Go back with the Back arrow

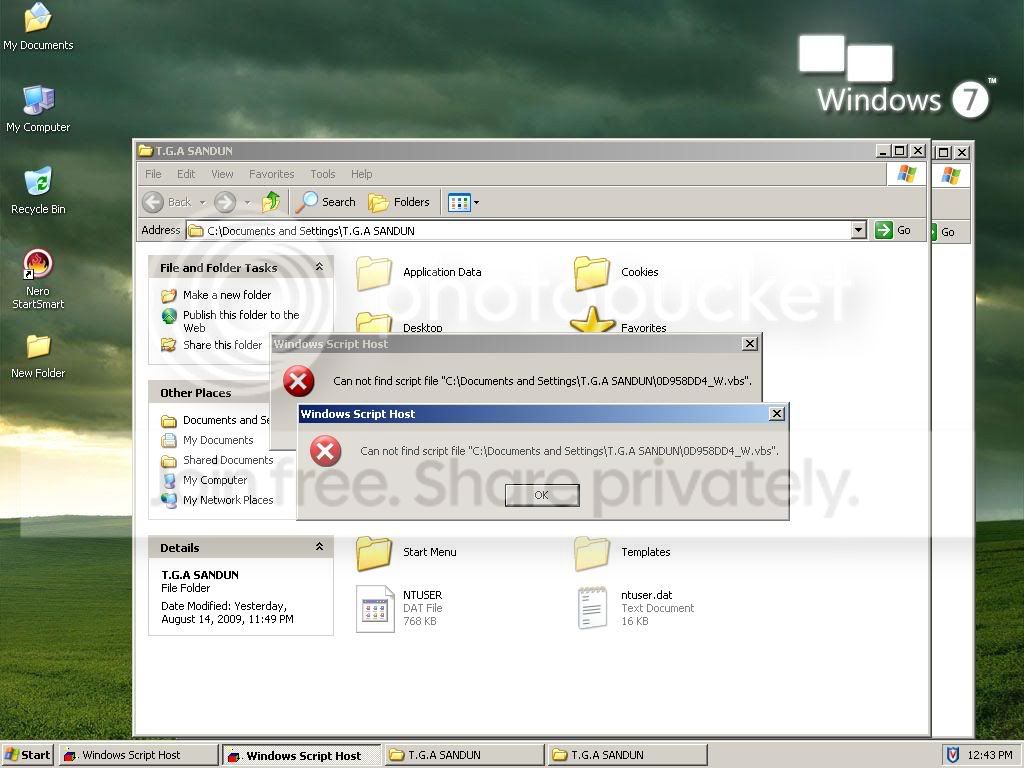pos(167,202)
